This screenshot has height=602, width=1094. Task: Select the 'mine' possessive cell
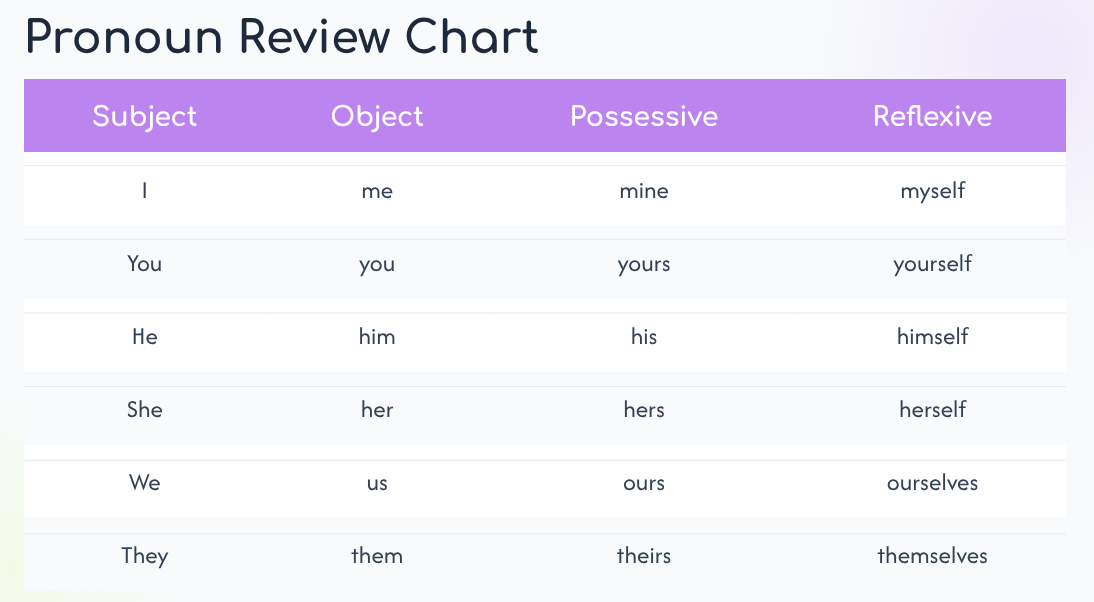644,190
